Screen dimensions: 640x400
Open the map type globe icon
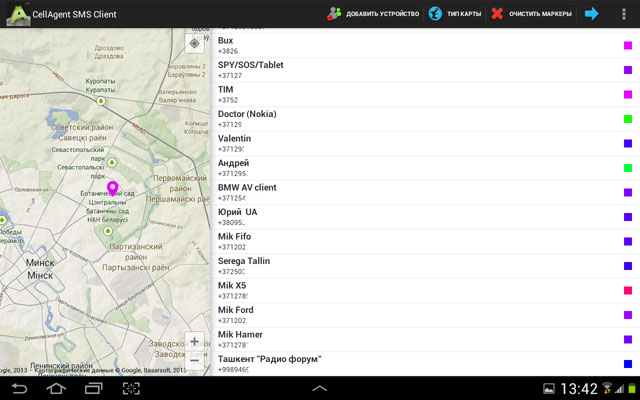click(435, 14)
